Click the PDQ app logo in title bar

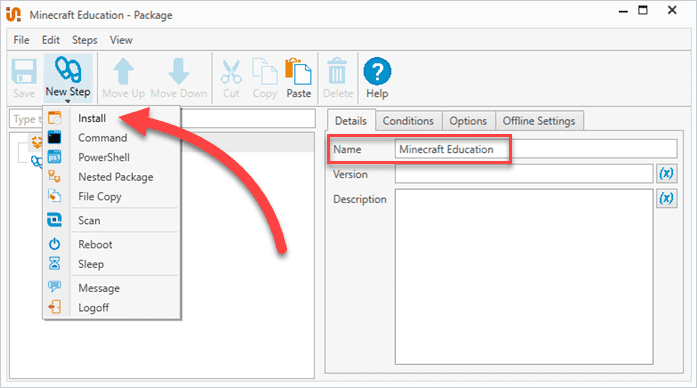coord(13,14)
